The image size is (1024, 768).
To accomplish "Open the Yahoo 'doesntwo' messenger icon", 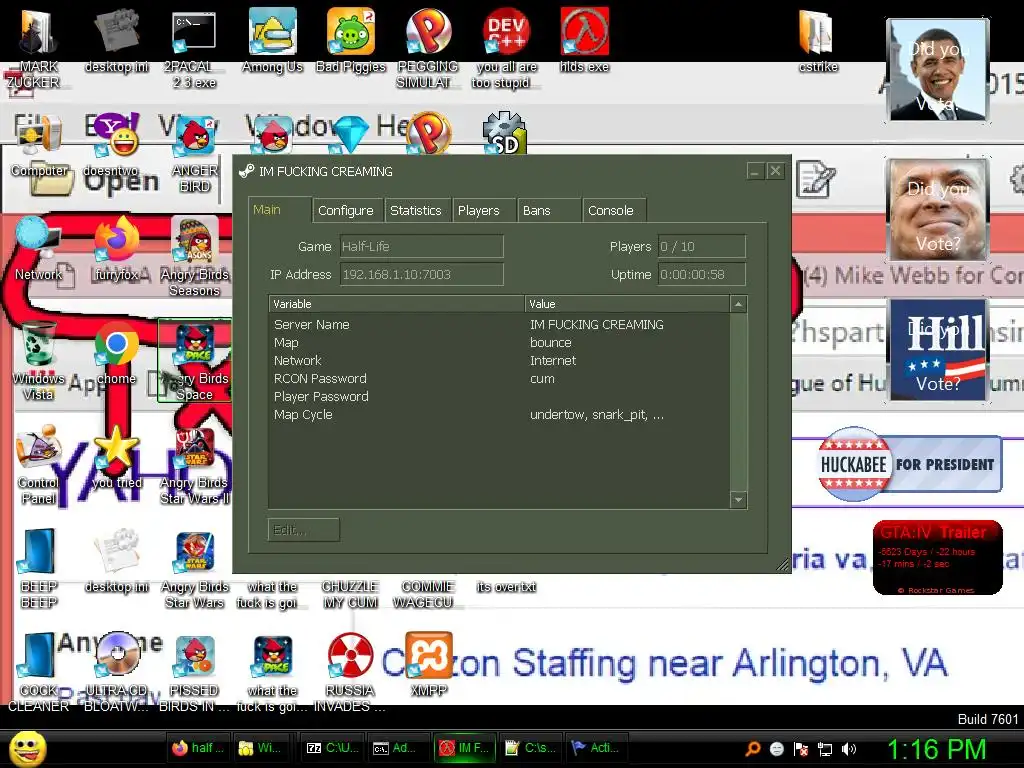I will tap(116, 136).
